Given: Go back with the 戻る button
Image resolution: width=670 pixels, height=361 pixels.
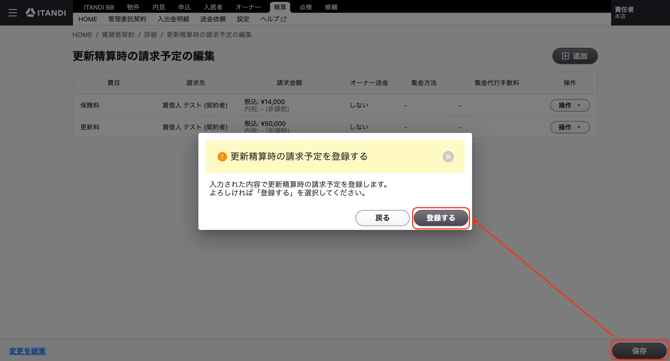Looking at the screenshot, I should click(x=382, y=218).
